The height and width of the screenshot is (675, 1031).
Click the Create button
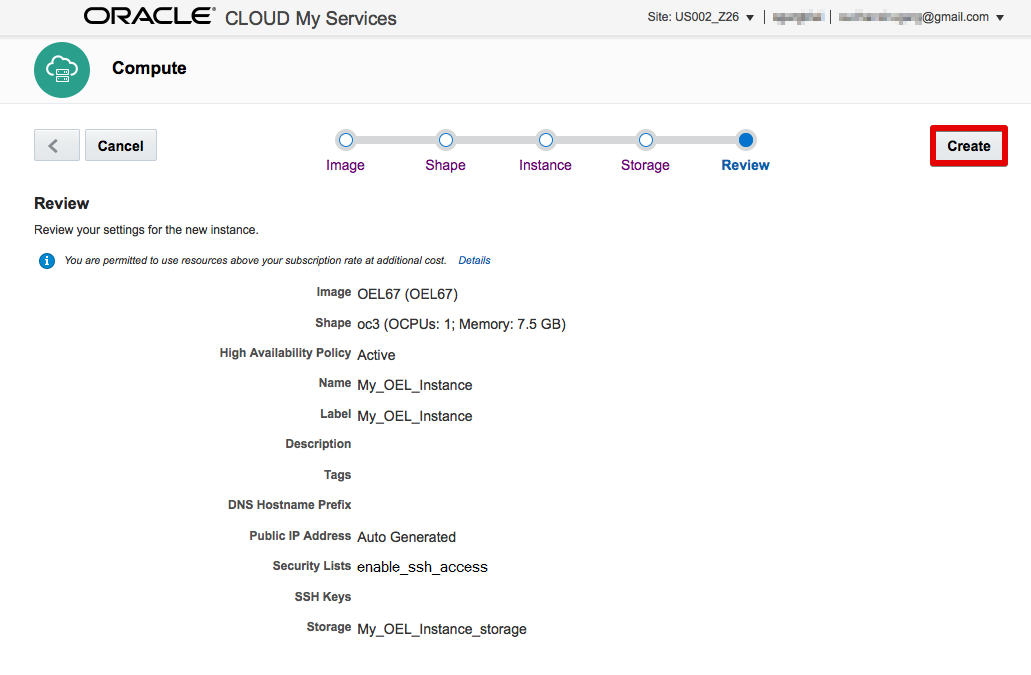967,145
